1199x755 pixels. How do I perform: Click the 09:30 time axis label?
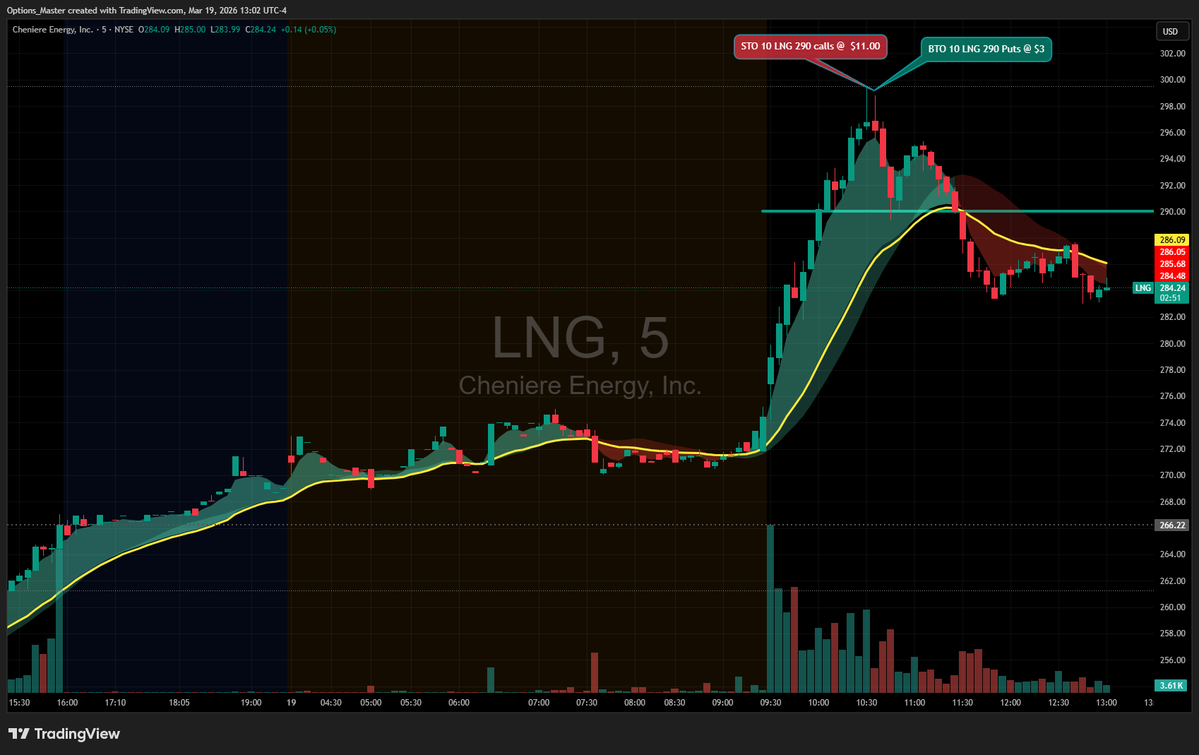click(771, 702)
